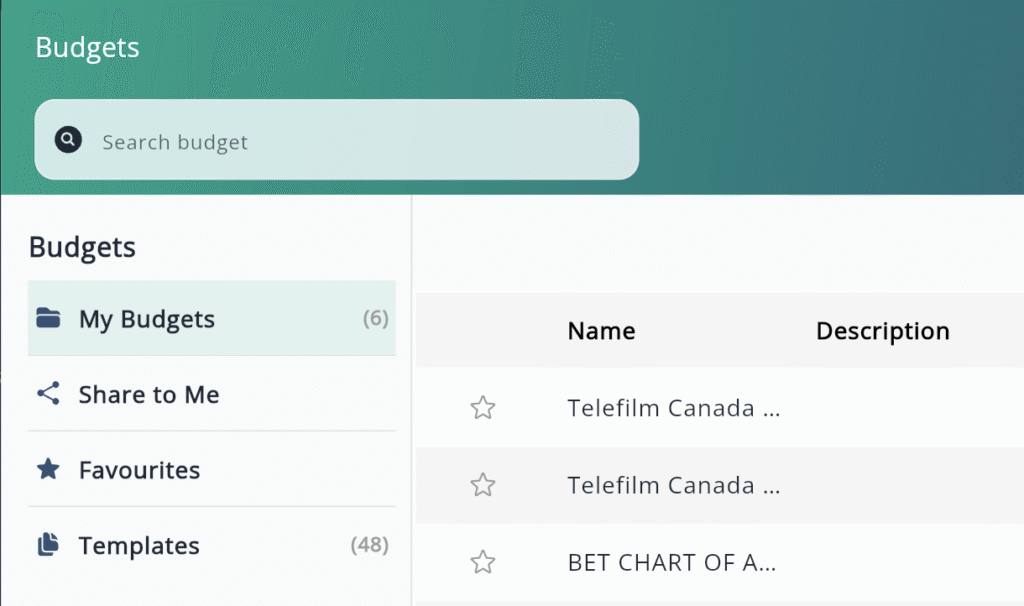Star the BET CHART OF A... budget
Image resolution: width=1024 pixels, height=606 pixels.
(483, 562)
